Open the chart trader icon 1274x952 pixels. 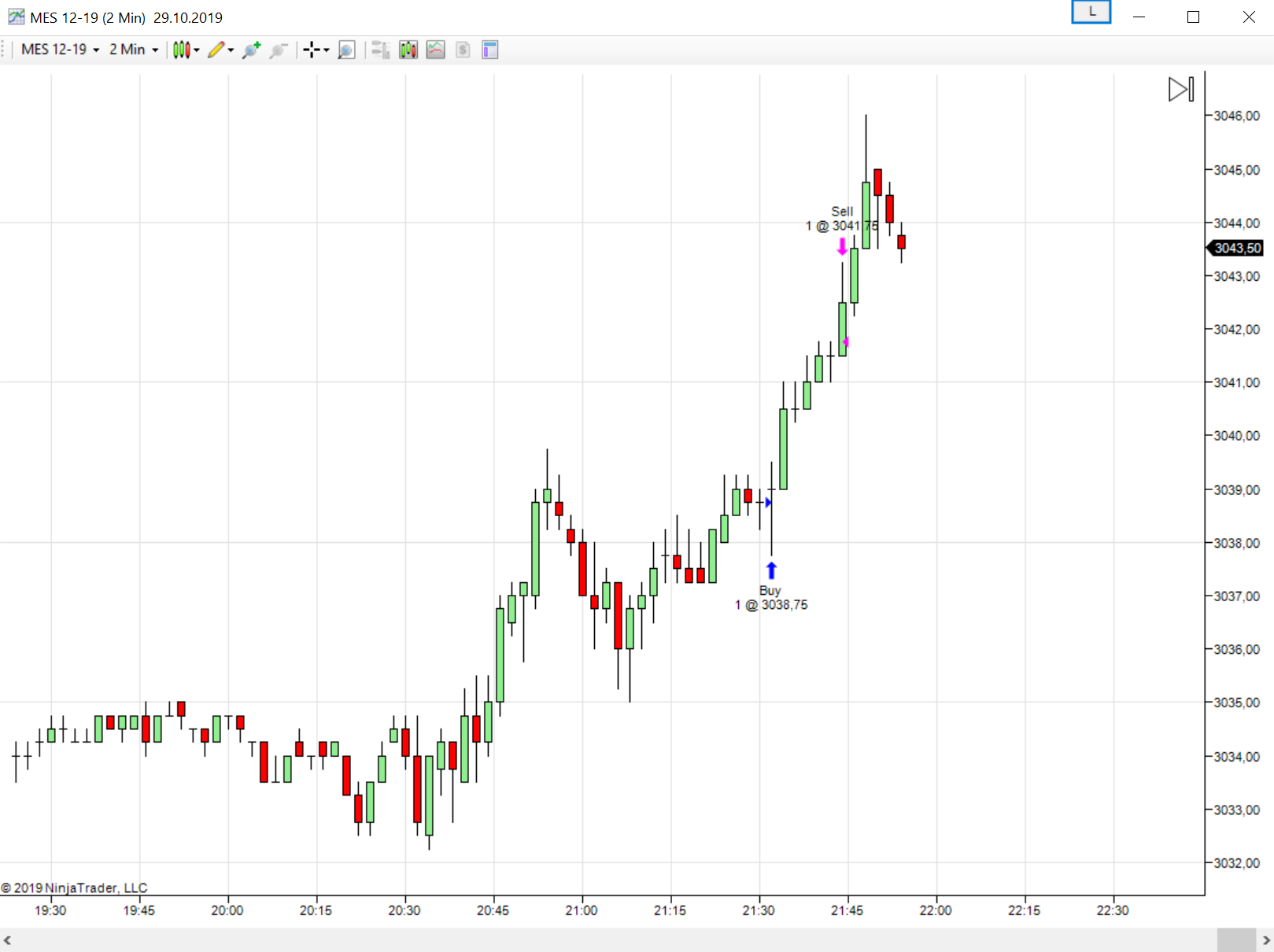(381, 50)
